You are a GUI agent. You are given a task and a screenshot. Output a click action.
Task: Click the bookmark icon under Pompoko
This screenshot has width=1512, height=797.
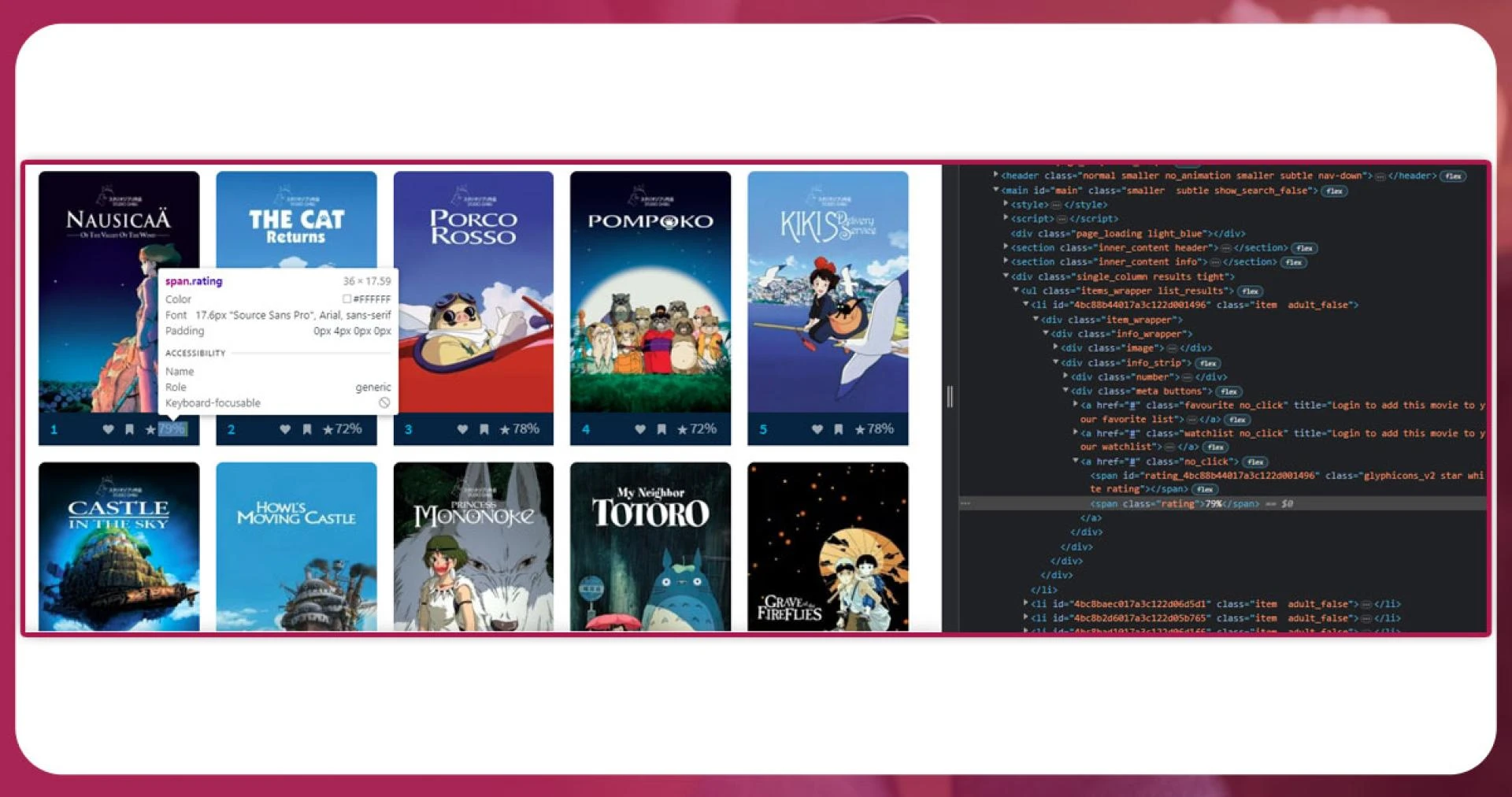[x=661, y=429]
